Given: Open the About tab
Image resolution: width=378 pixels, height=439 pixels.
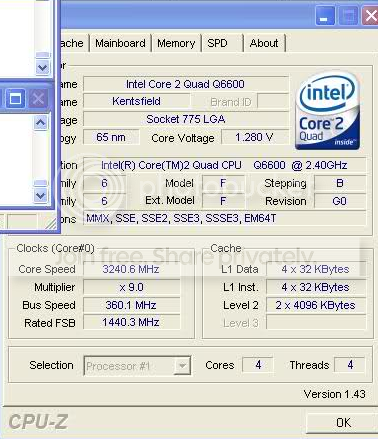Looking at the screenshot, I should tap(264, 43).
